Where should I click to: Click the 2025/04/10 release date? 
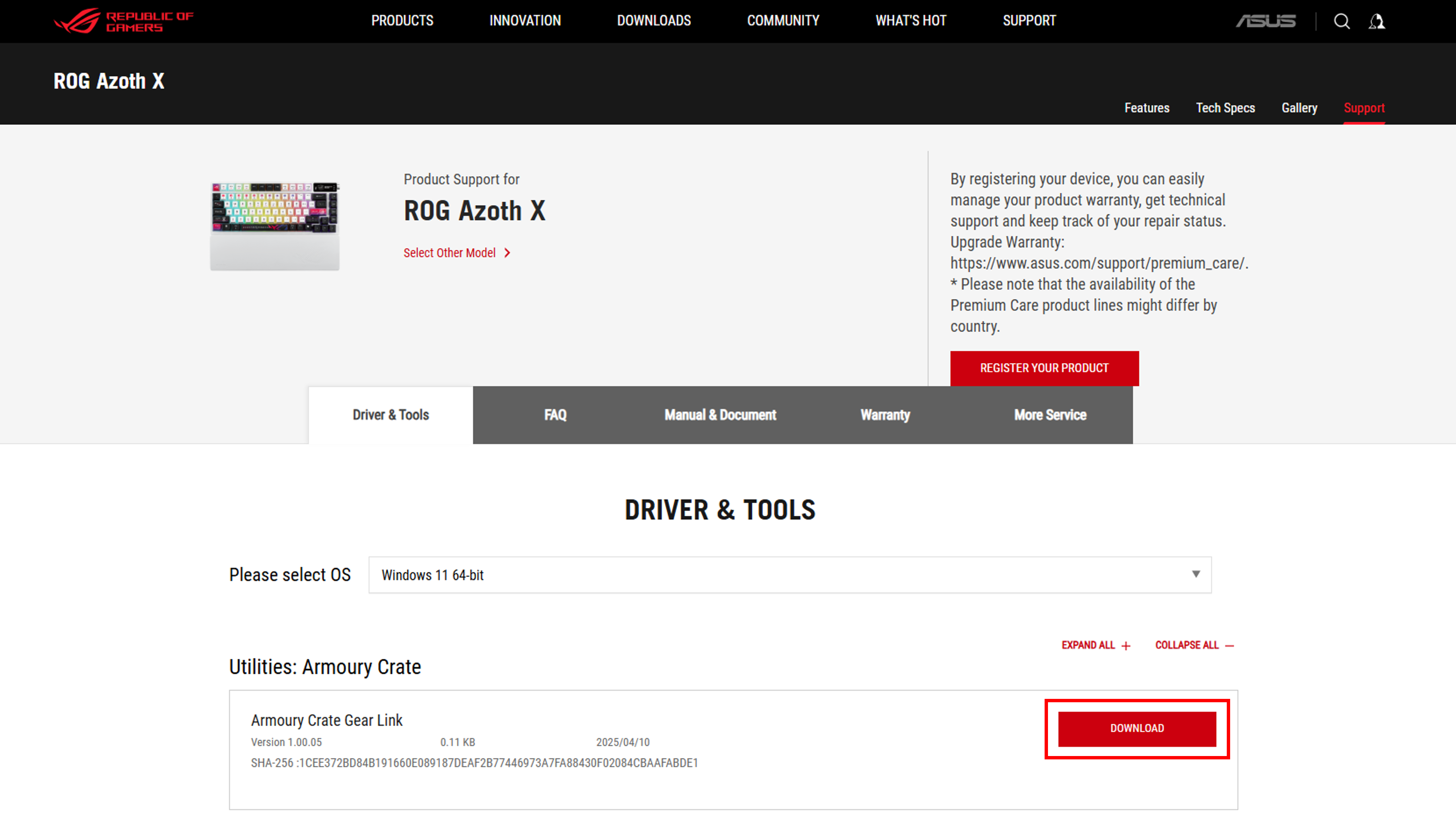[x=622, y=742]
